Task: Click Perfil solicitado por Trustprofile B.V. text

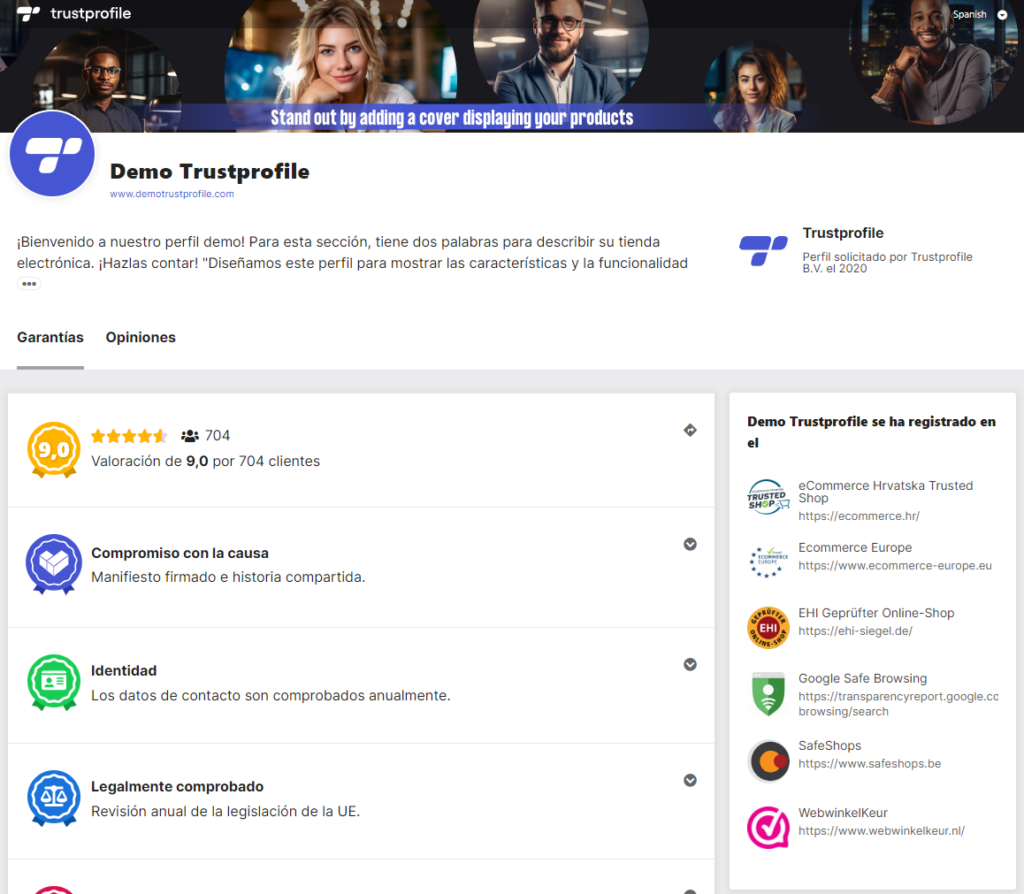Action: point(887,263)
